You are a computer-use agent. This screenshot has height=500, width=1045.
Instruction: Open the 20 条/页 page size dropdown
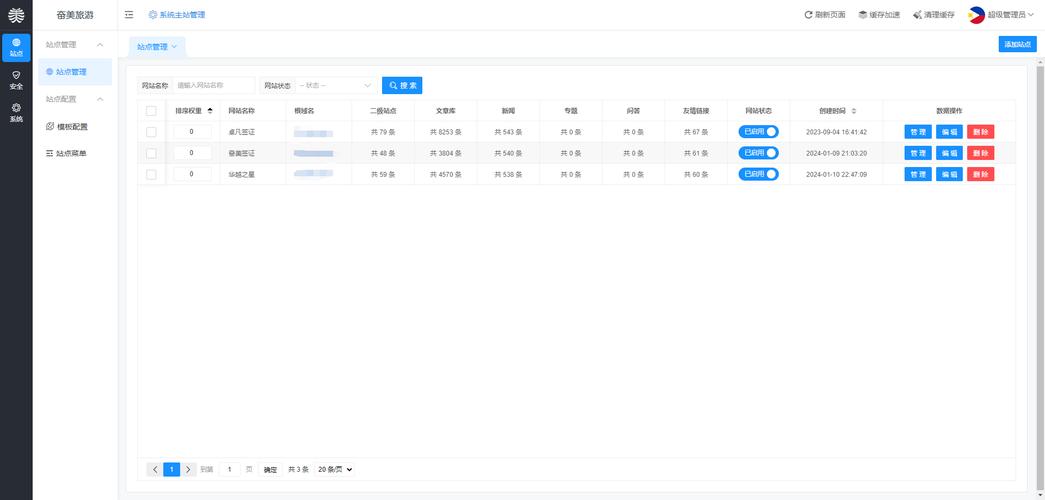335,469
